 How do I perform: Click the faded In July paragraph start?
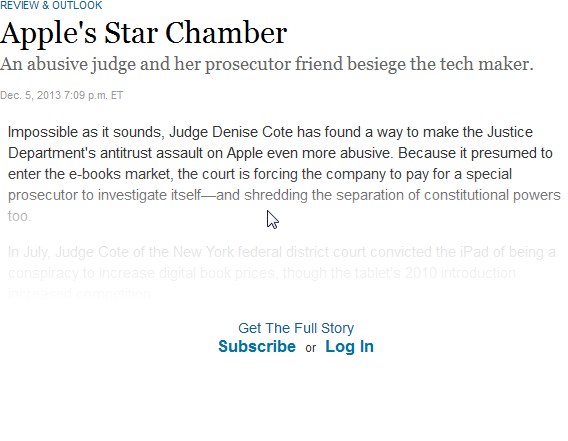coord(28,252)
